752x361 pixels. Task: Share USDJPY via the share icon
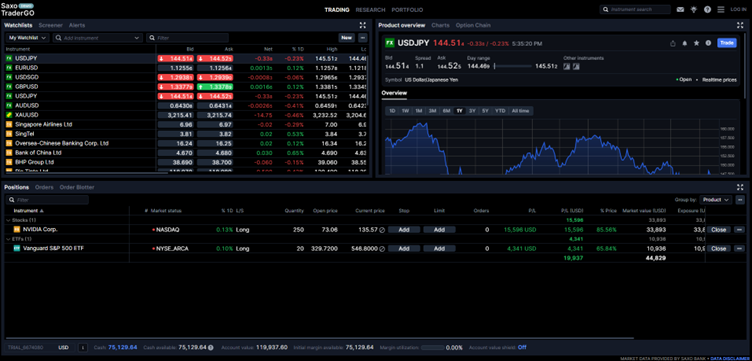coord(673,43)
